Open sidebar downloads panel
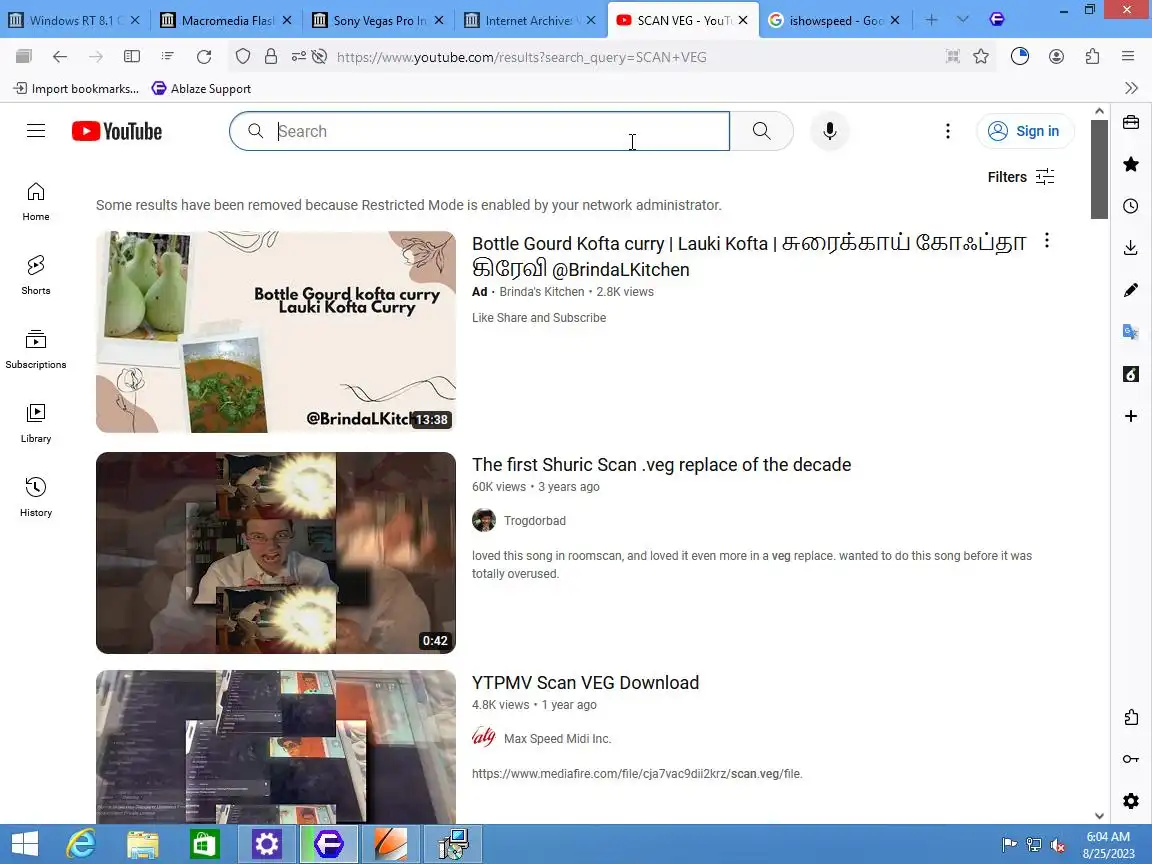This screenshot has width=1152, height=864. [1131, 248]
